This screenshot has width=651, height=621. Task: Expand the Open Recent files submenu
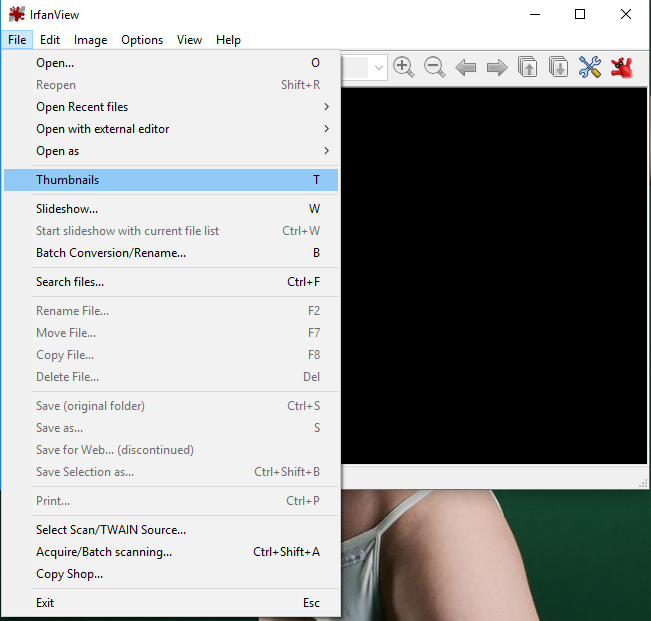point(171,107)
